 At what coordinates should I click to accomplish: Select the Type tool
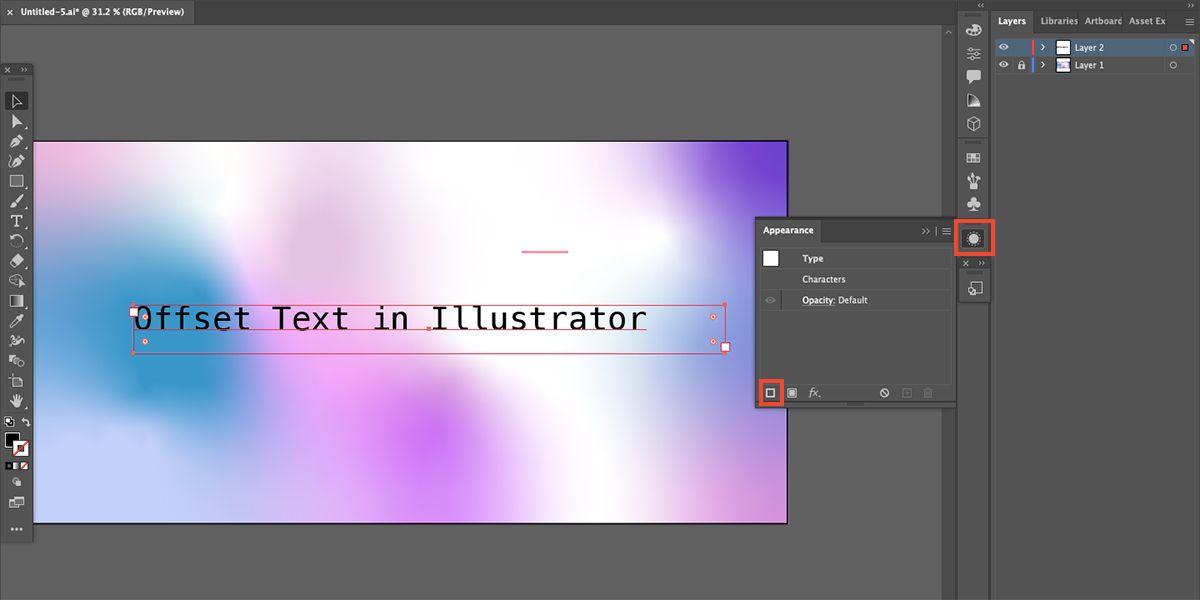[x=17, y=221]
